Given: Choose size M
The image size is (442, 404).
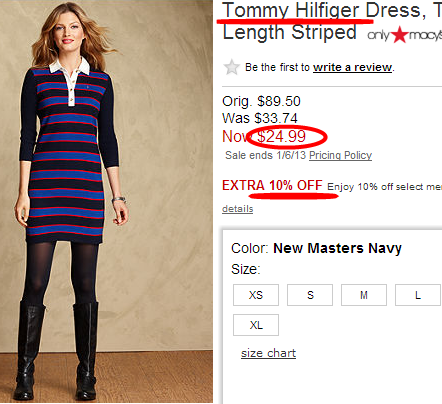Looking at the screenshot, I should tap(364, 295).
